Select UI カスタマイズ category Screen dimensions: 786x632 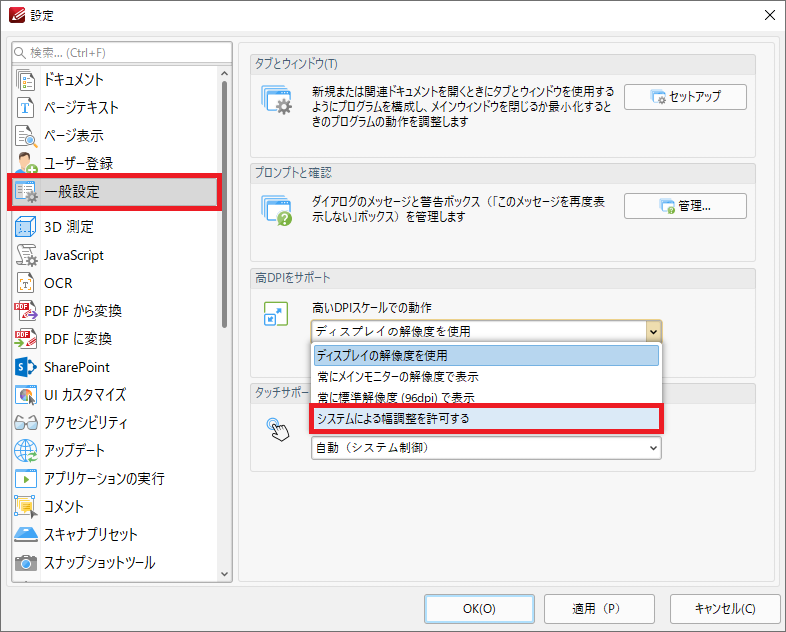(115, 395)
